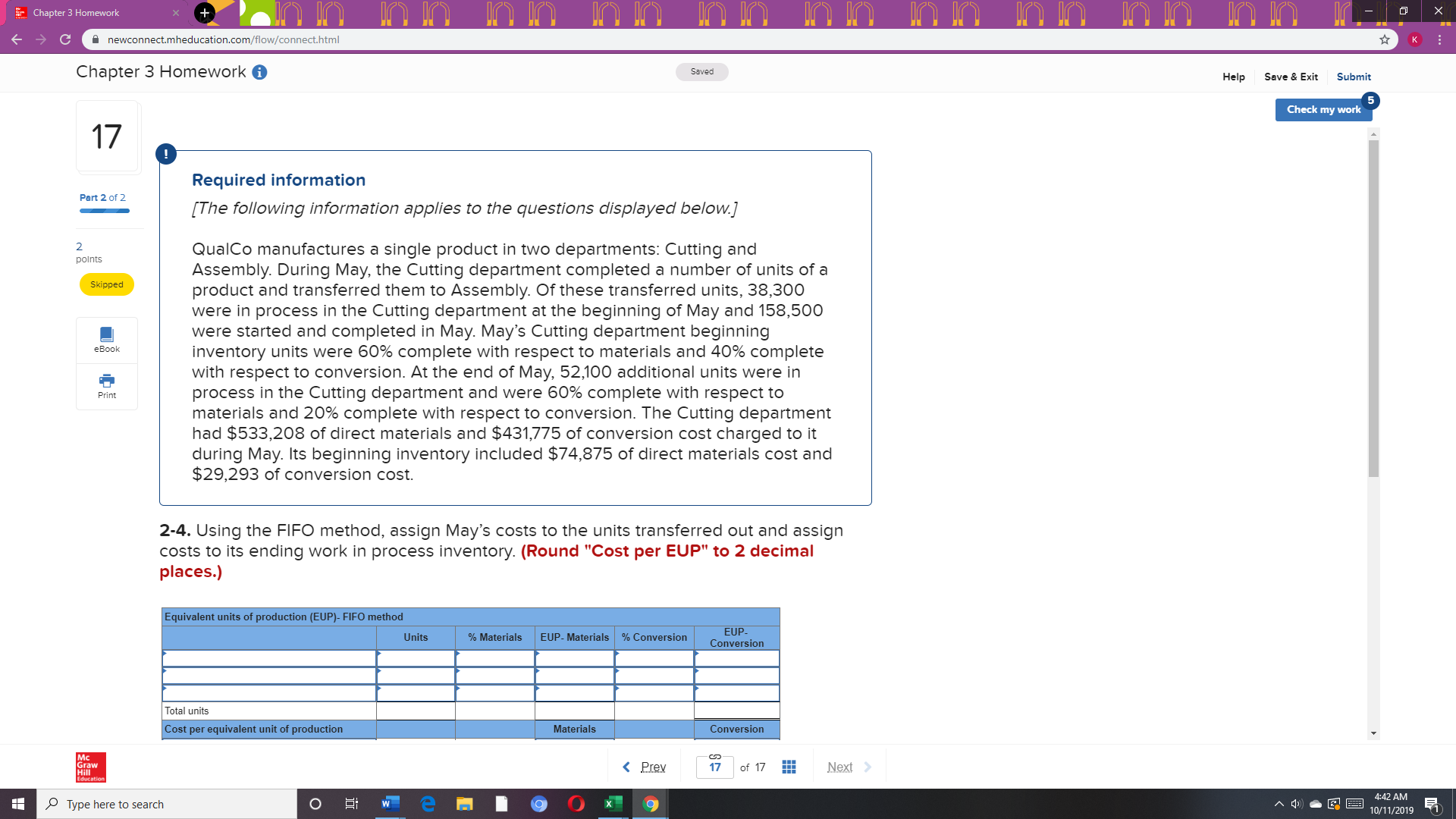Click the McGraw Hill Education logo

pos(89,767)
